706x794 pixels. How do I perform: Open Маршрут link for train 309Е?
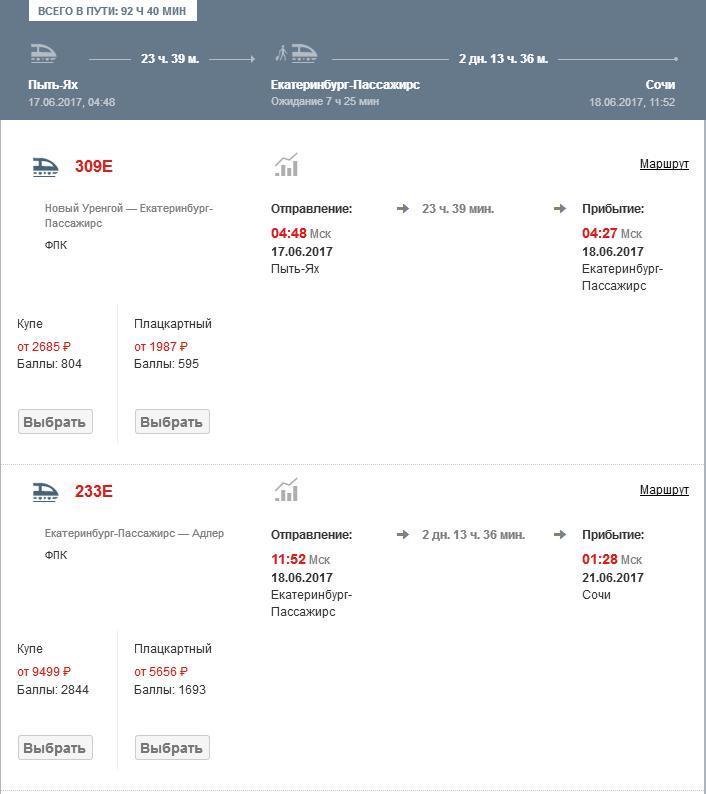[664, 164]
